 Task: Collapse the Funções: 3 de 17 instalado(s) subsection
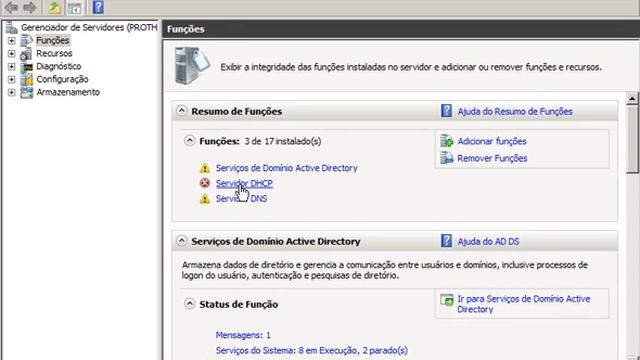(x=189, y=141)
